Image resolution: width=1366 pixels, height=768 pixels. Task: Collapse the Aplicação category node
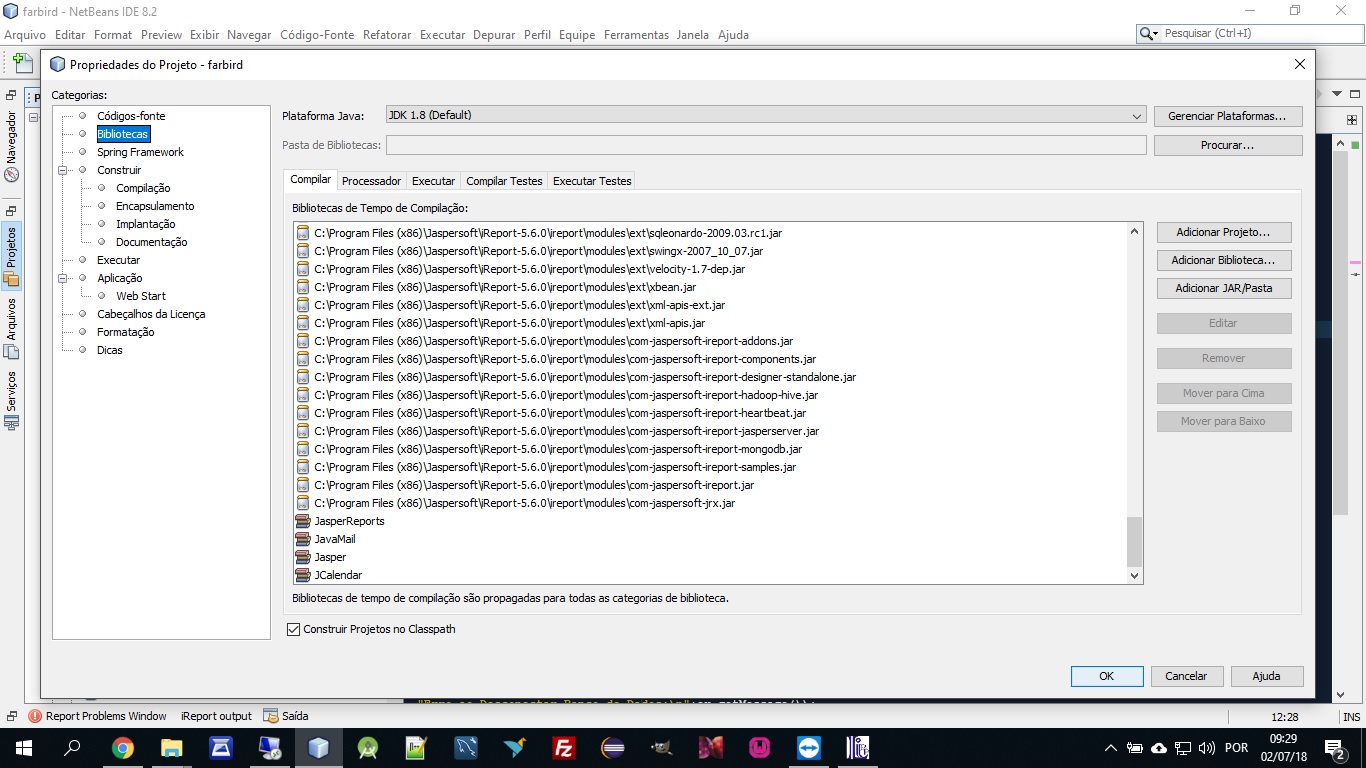(x=63, y=278)
